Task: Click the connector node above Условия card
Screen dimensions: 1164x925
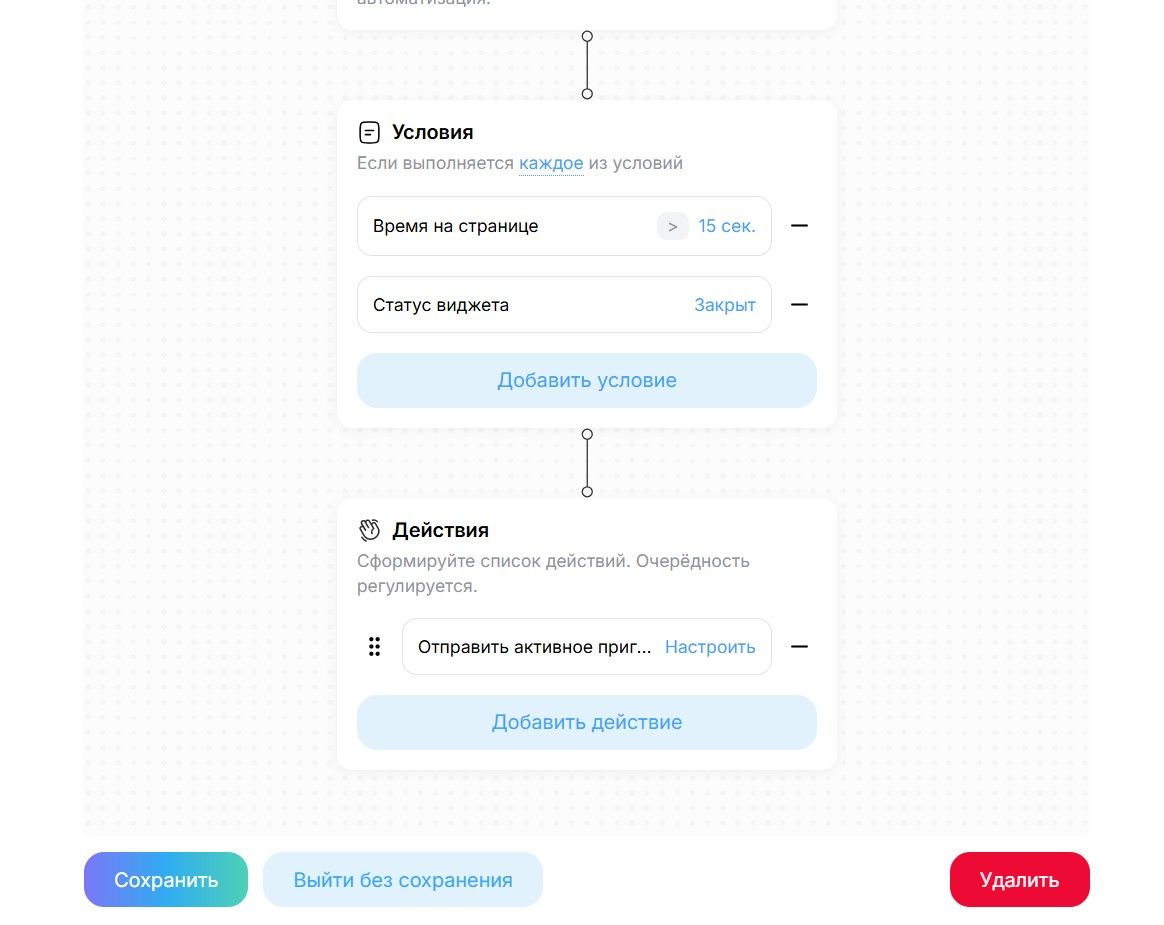Action: pos(587,94)
